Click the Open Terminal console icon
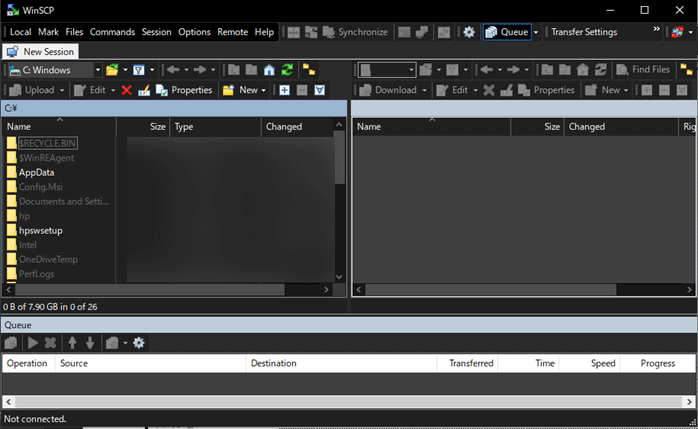This screenshot has width=698, height=429. click(x=404, y=32)
